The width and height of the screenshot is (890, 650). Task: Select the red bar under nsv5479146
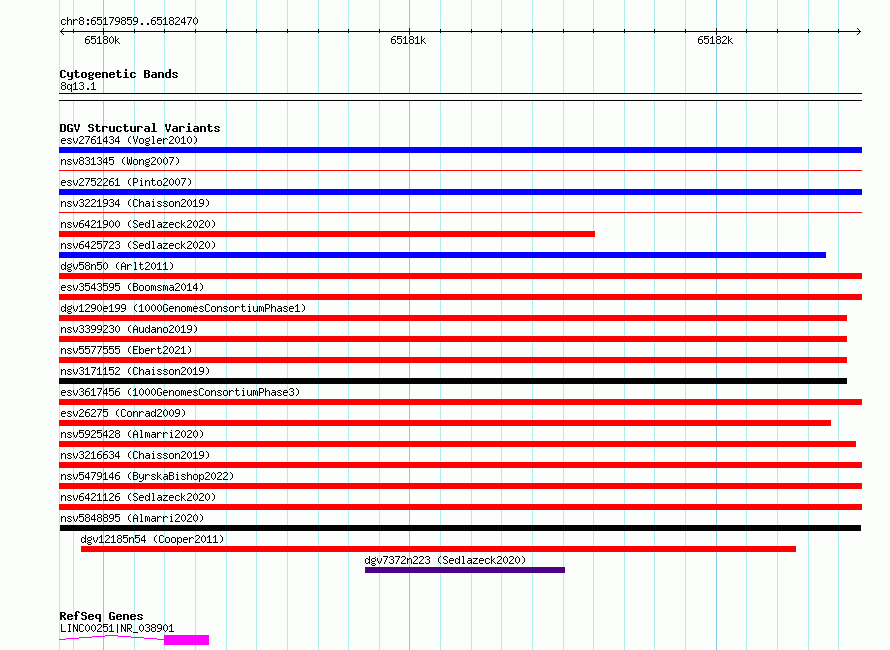pos(460,486)
